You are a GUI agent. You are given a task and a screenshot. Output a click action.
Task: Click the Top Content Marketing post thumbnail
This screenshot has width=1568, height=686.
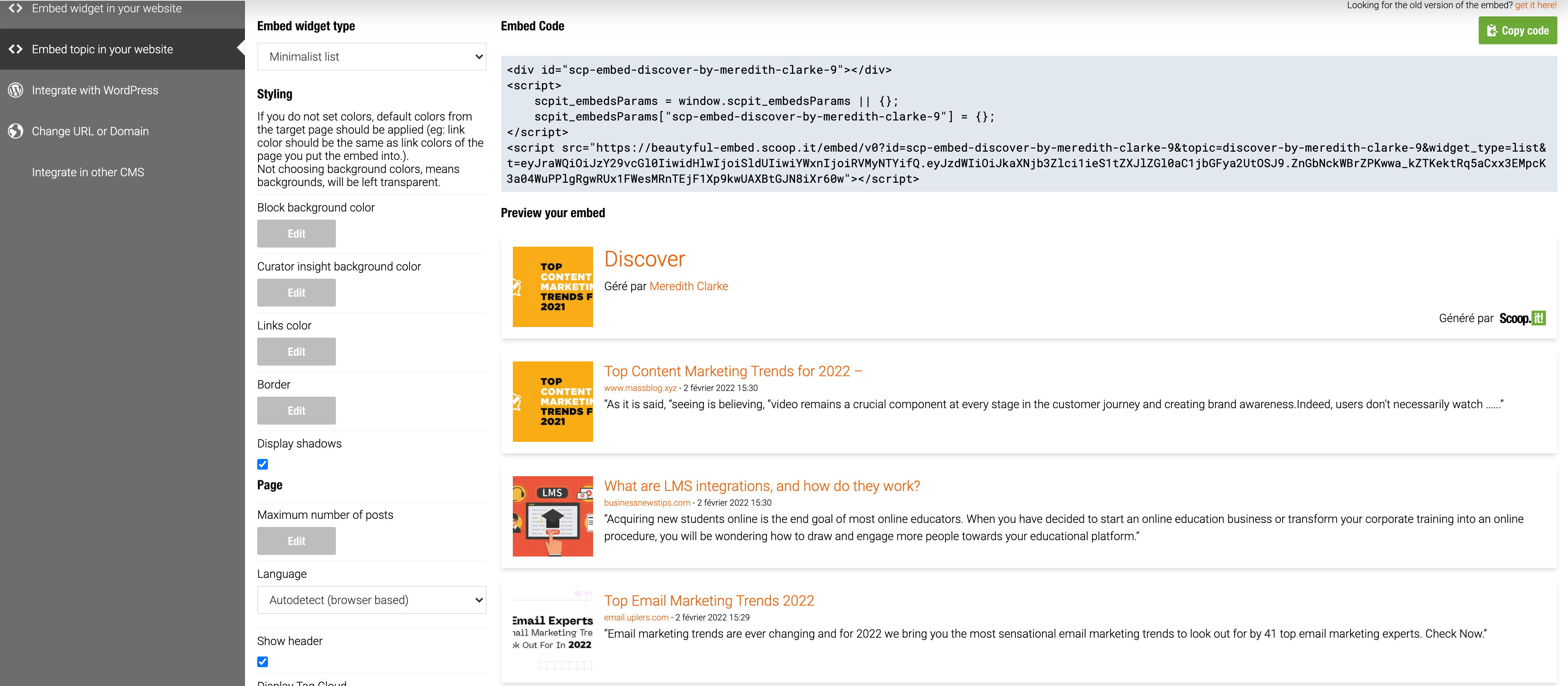click(553, 402)
